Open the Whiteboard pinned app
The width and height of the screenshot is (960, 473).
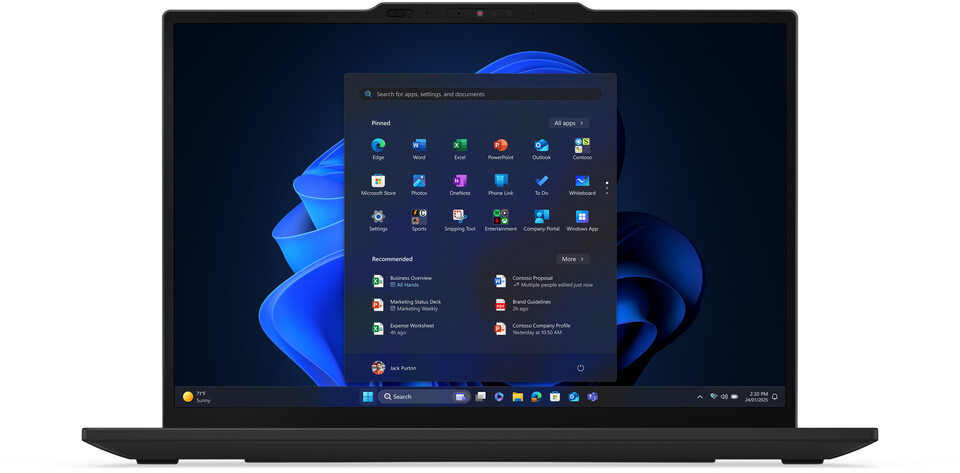coord(582,182)
